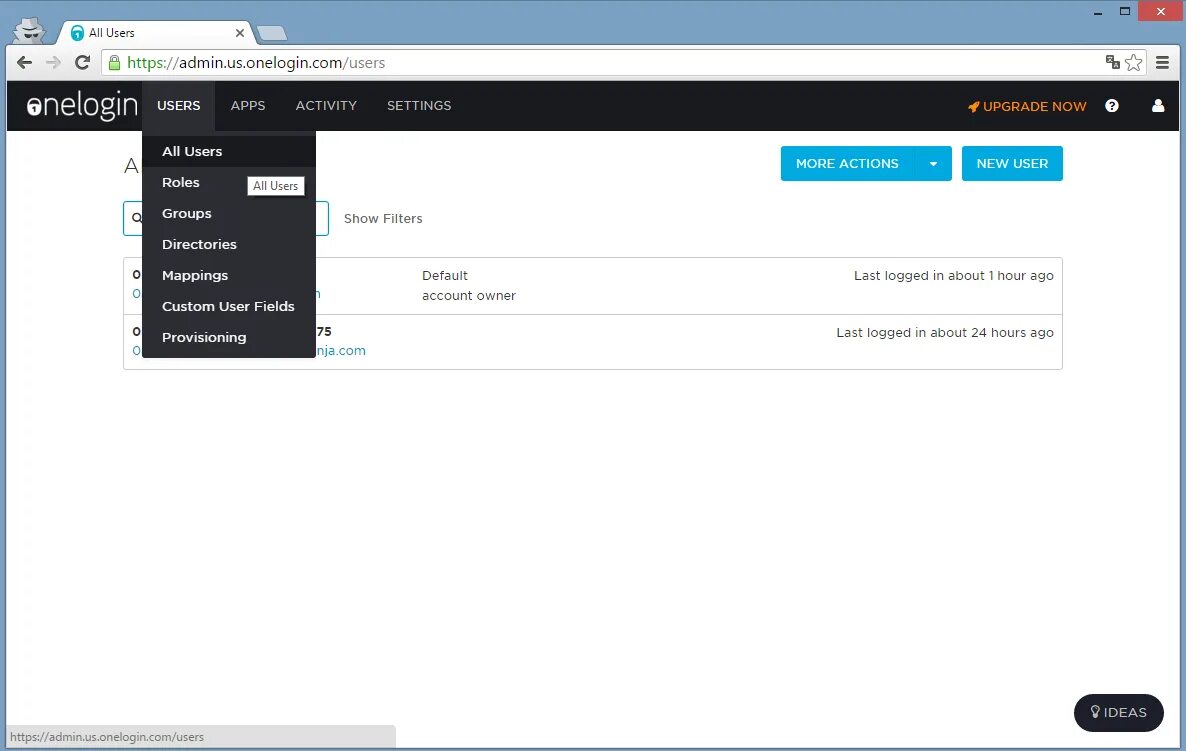The image size is (1186, 751).
Task: Select Directories in Users menu
Action: (228, 244)
